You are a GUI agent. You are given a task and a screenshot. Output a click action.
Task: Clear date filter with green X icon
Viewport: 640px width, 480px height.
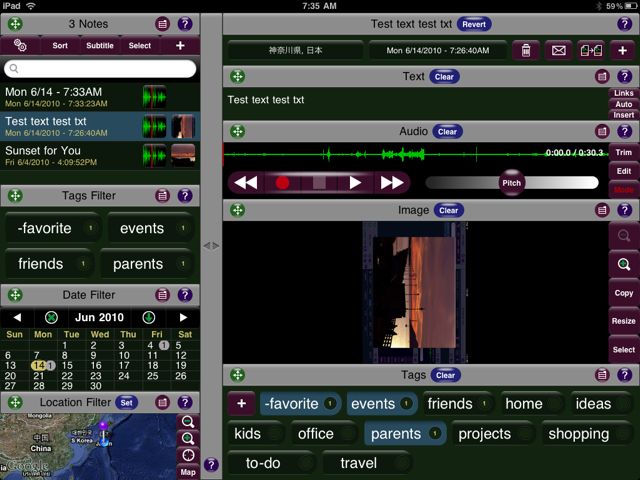(x=51, y=317)
